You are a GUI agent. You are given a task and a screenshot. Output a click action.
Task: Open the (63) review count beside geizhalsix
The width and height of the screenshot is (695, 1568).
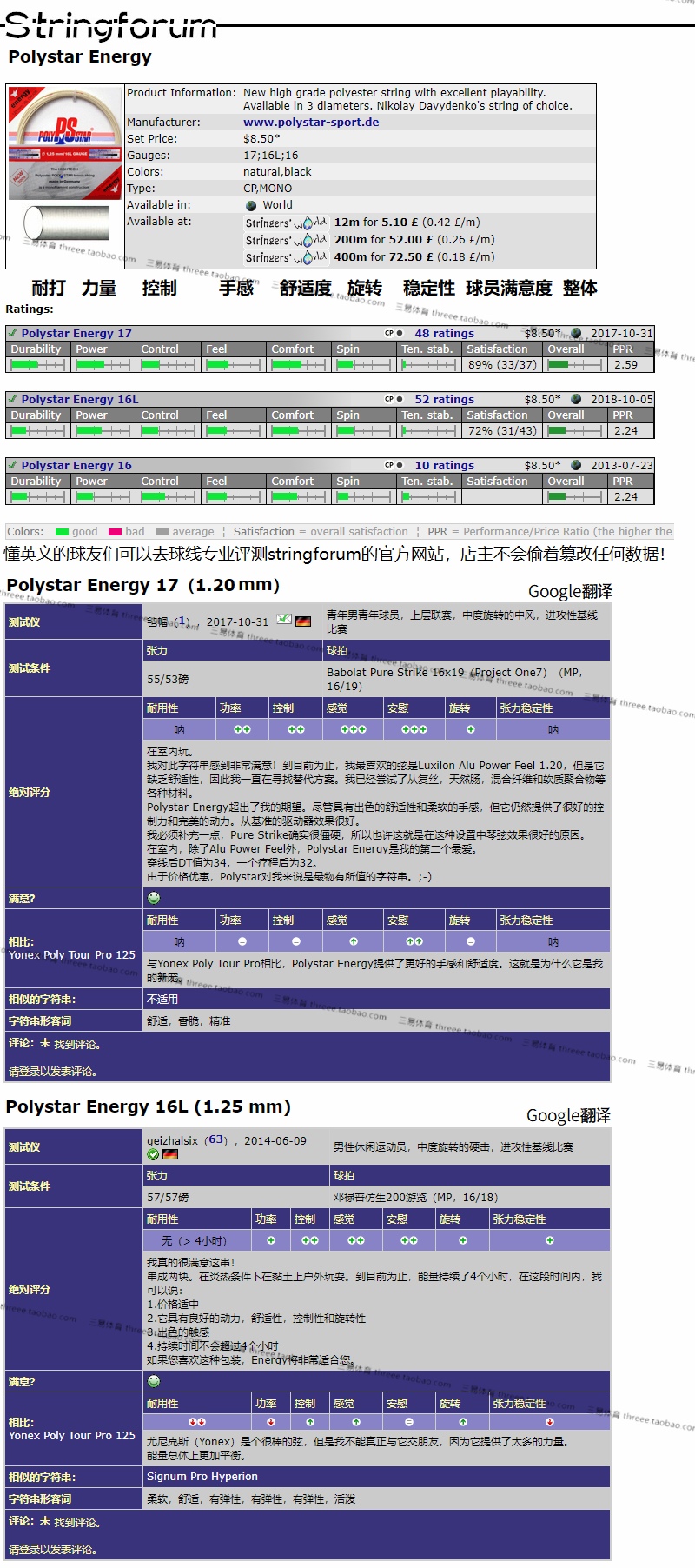tap(216, 1139)
